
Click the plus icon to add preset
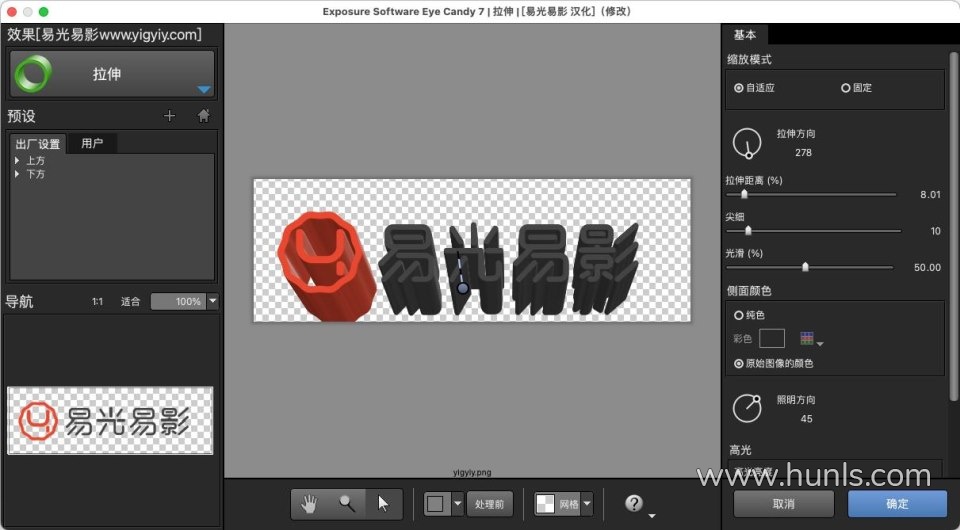coord(169,116)
